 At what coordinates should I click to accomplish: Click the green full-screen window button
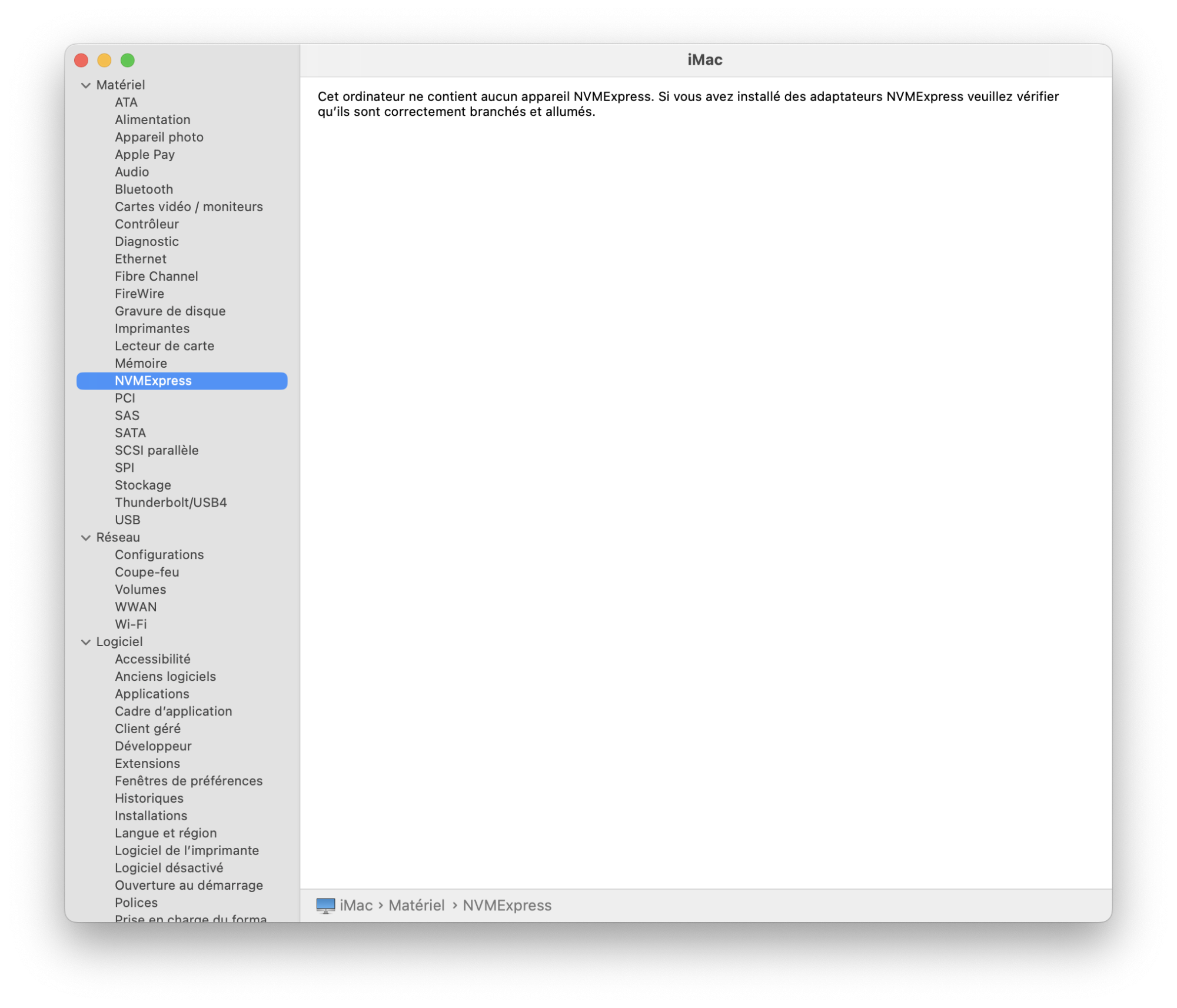(x=127, y=60)
